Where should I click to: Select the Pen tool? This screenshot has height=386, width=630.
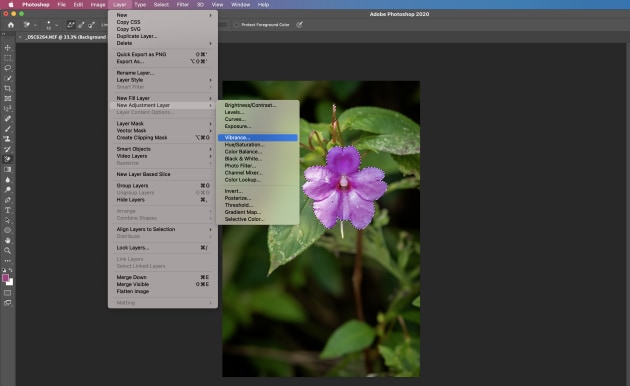(x=8, y=200)
